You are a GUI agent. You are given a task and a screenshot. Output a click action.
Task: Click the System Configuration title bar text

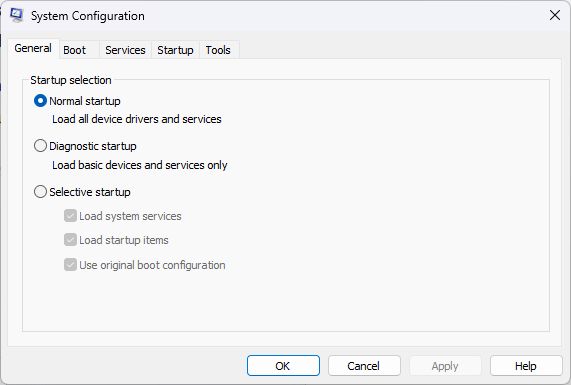(88, 16)
